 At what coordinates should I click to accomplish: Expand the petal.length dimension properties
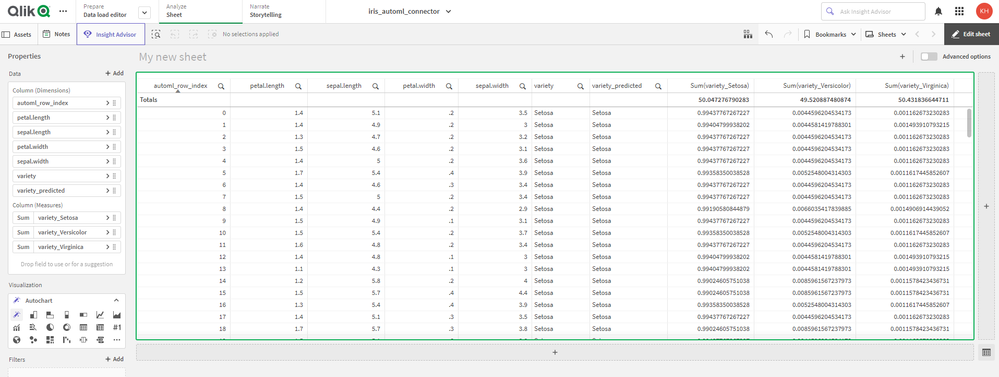pyautogui.click(x=108, y=117)
